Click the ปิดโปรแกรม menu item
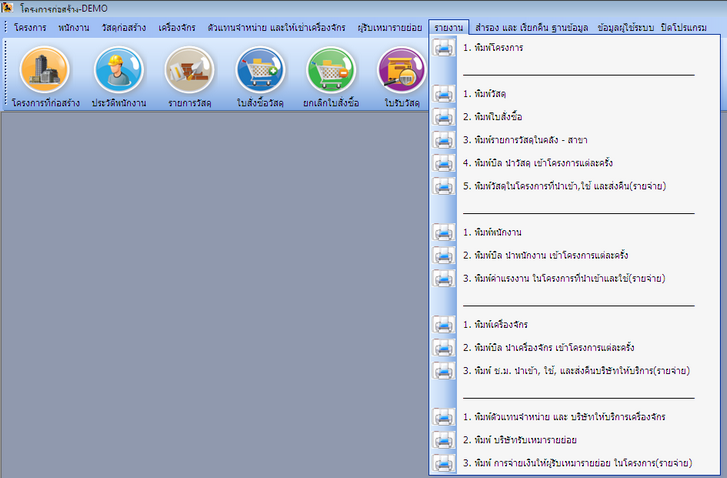 [x=684, y=27]
